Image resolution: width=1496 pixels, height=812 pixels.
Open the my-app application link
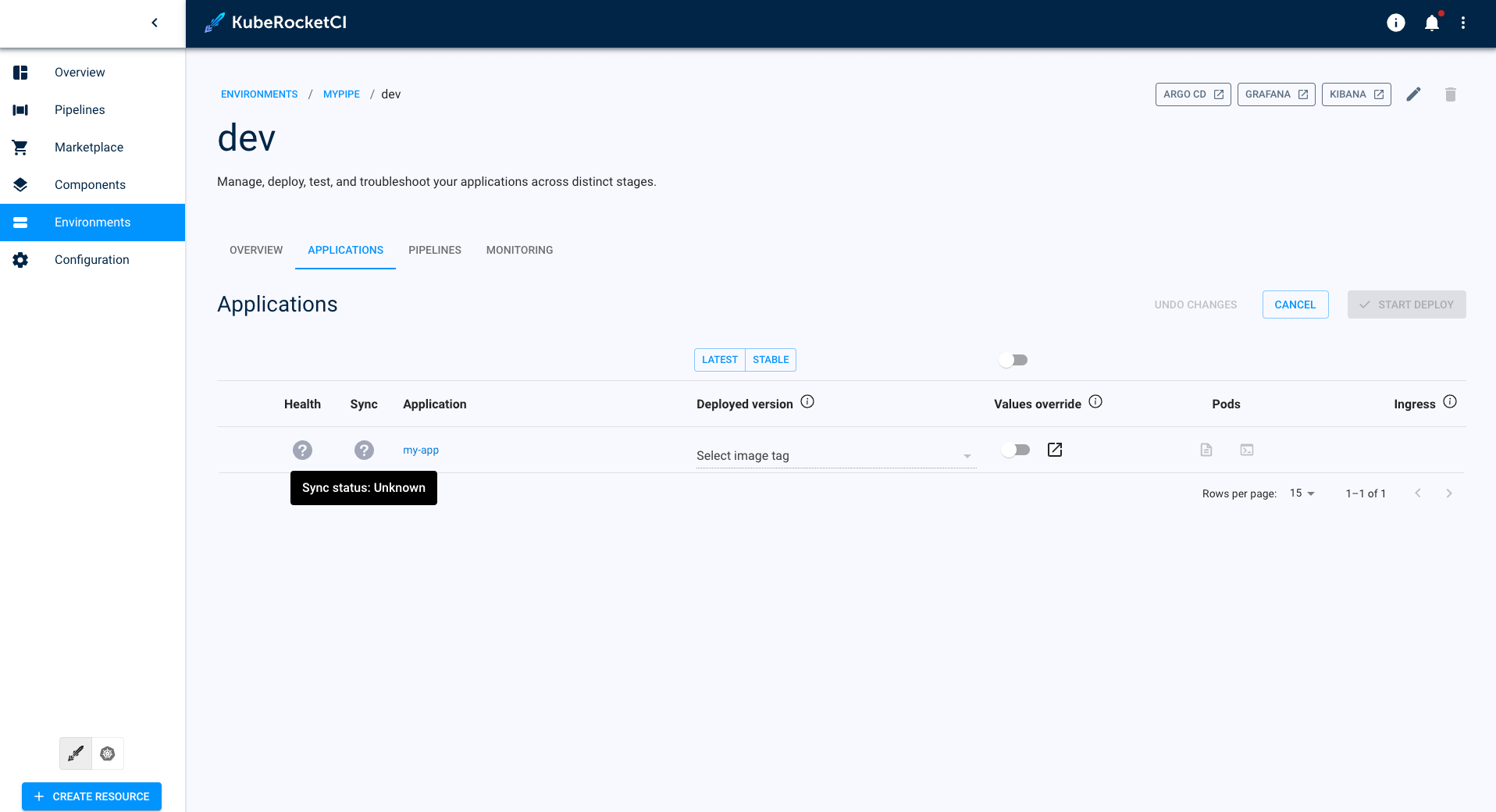[421, 450]
